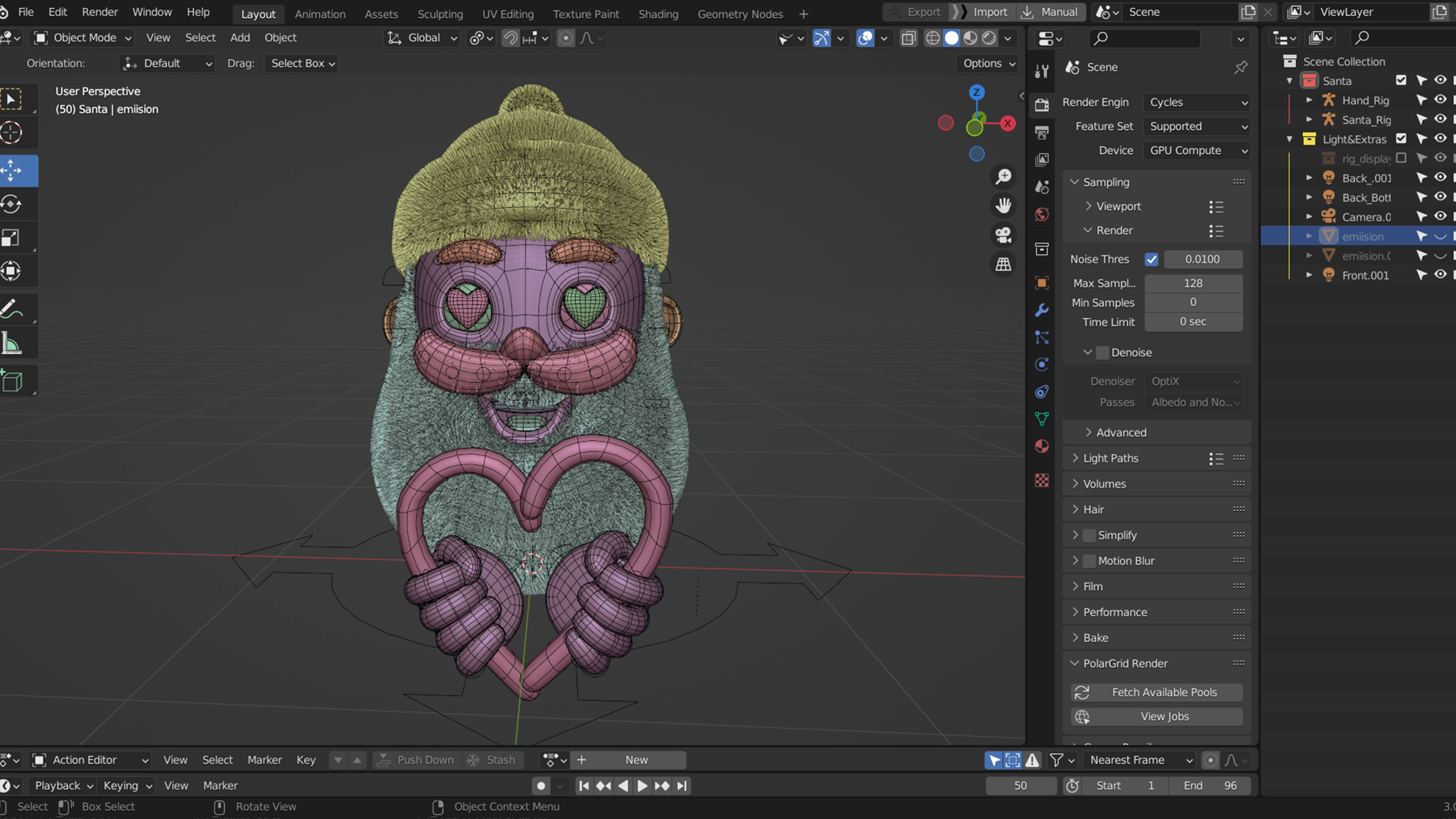Toggle X-ray display in viewport header
Screen dimensions: 1456x819
pos(908,38)
